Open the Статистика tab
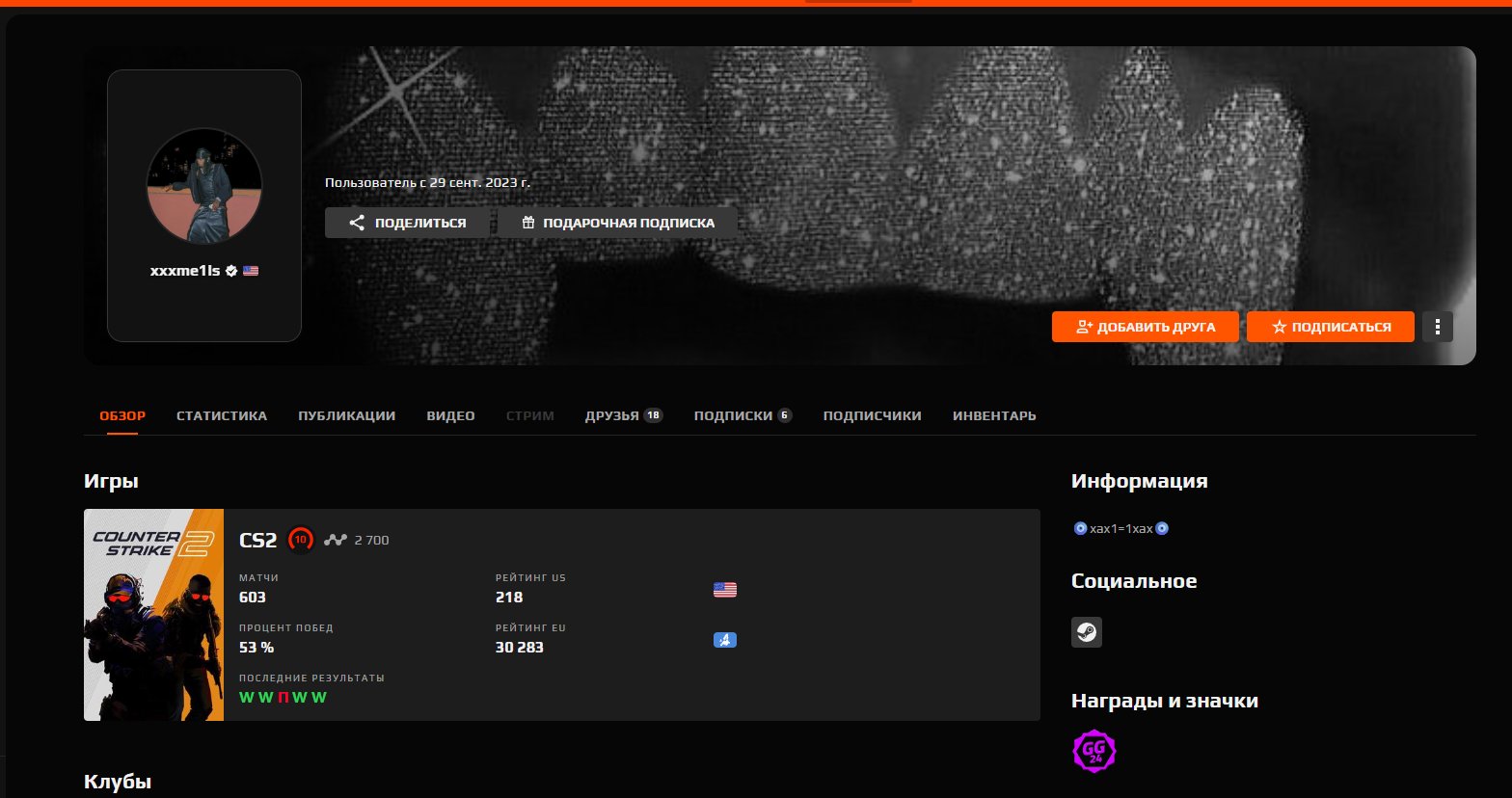Image resolution: width=1512 pixels, height=798 pixels. [x=222, y=416]
